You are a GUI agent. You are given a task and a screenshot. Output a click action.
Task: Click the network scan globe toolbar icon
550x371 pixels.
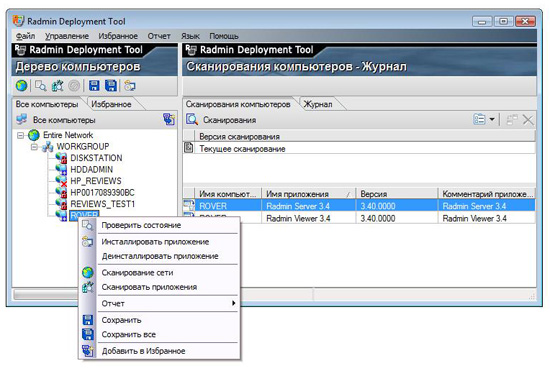[x=21, y=86]
